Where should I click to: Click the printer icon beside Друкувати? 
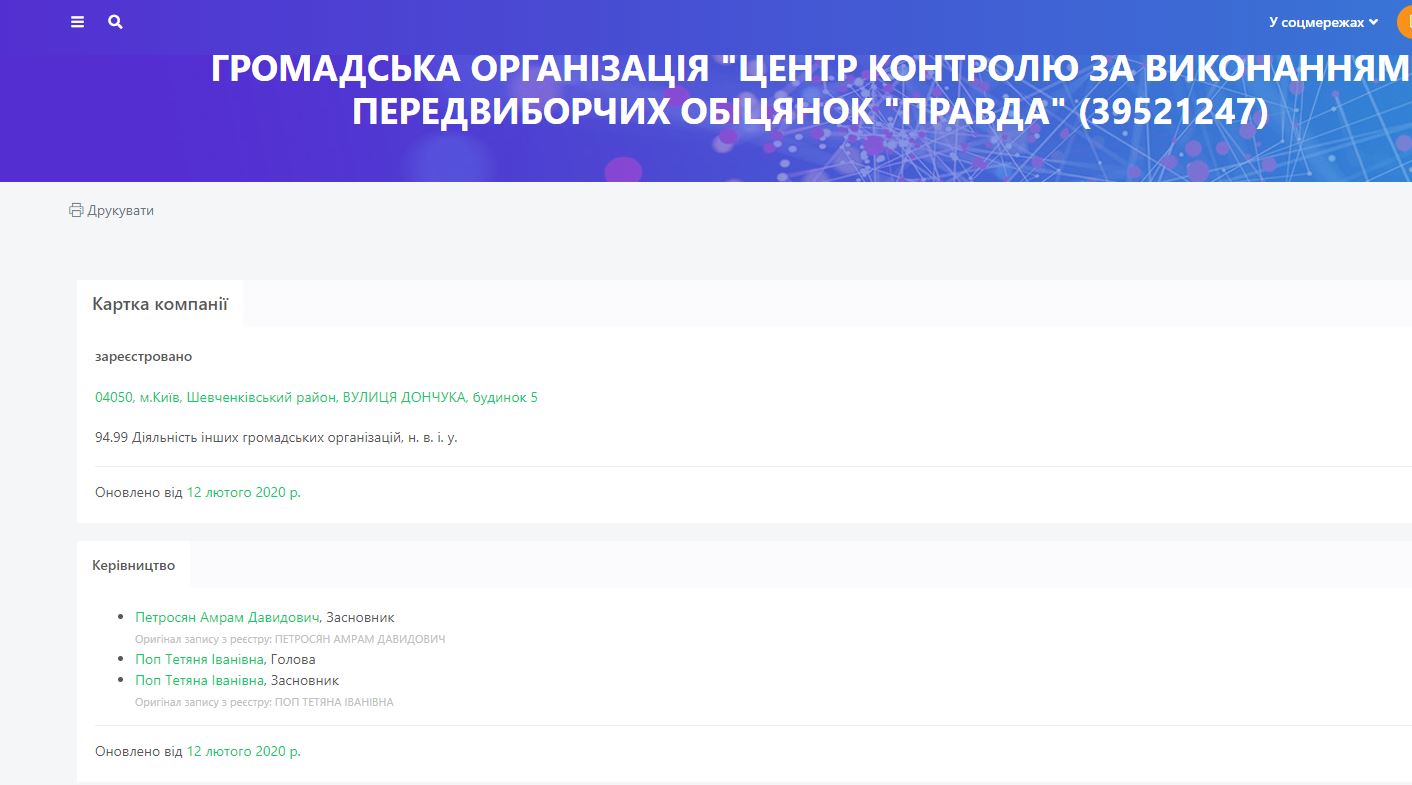tap(76, 211)
